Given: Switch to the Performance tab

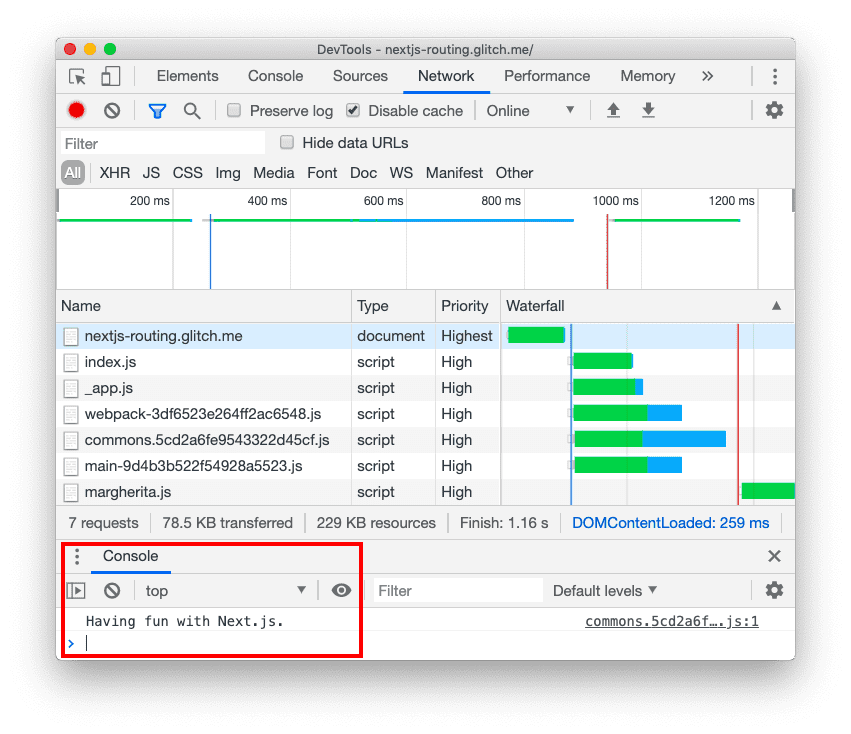Looking at the screenshot, I should 547,76.
